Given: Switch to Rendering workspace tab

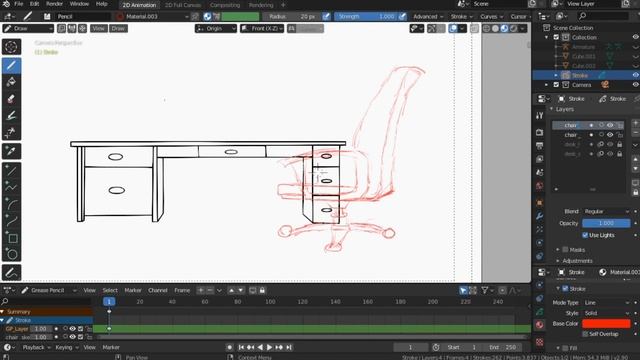Looking at the screenshot, I should [x=261, y=5].
